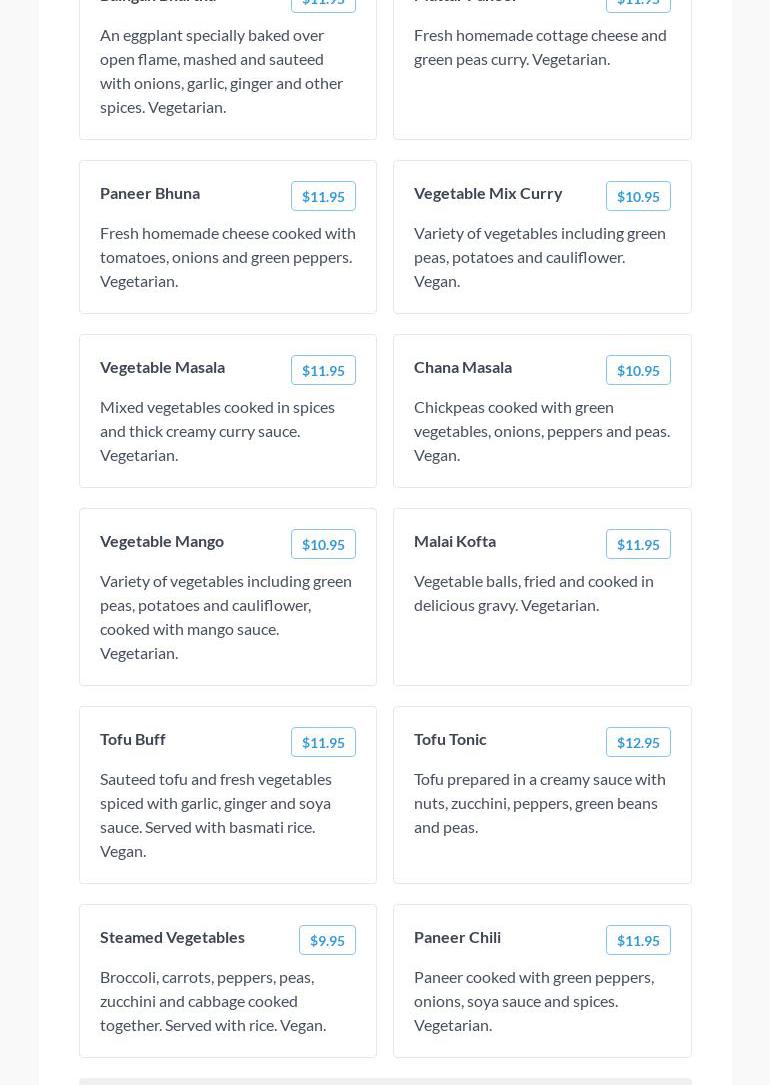This screenshot has height=1085, width=770.
Task: Click the Tofu Tonic $12.95 price button
Action: pyautogui.click(x=638, y=742)
